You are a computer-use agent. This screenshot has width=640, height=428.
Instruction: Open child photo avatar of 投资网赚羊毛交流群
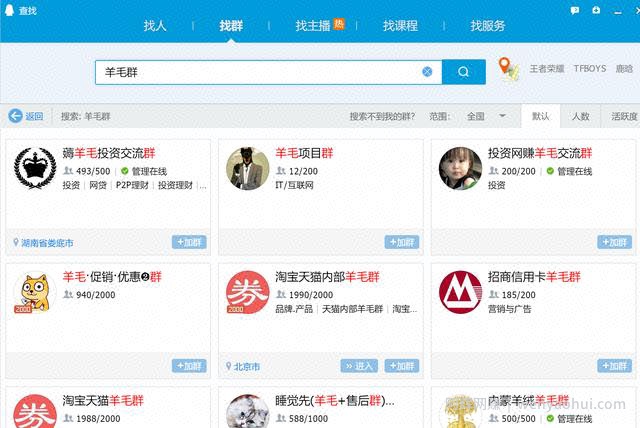coord(460,168)
